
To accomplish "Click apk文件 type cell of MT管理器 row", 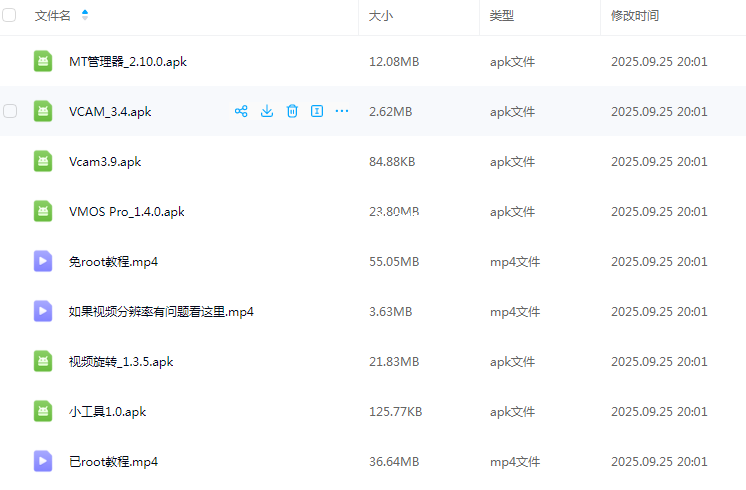I will click(x=512, y=62).
